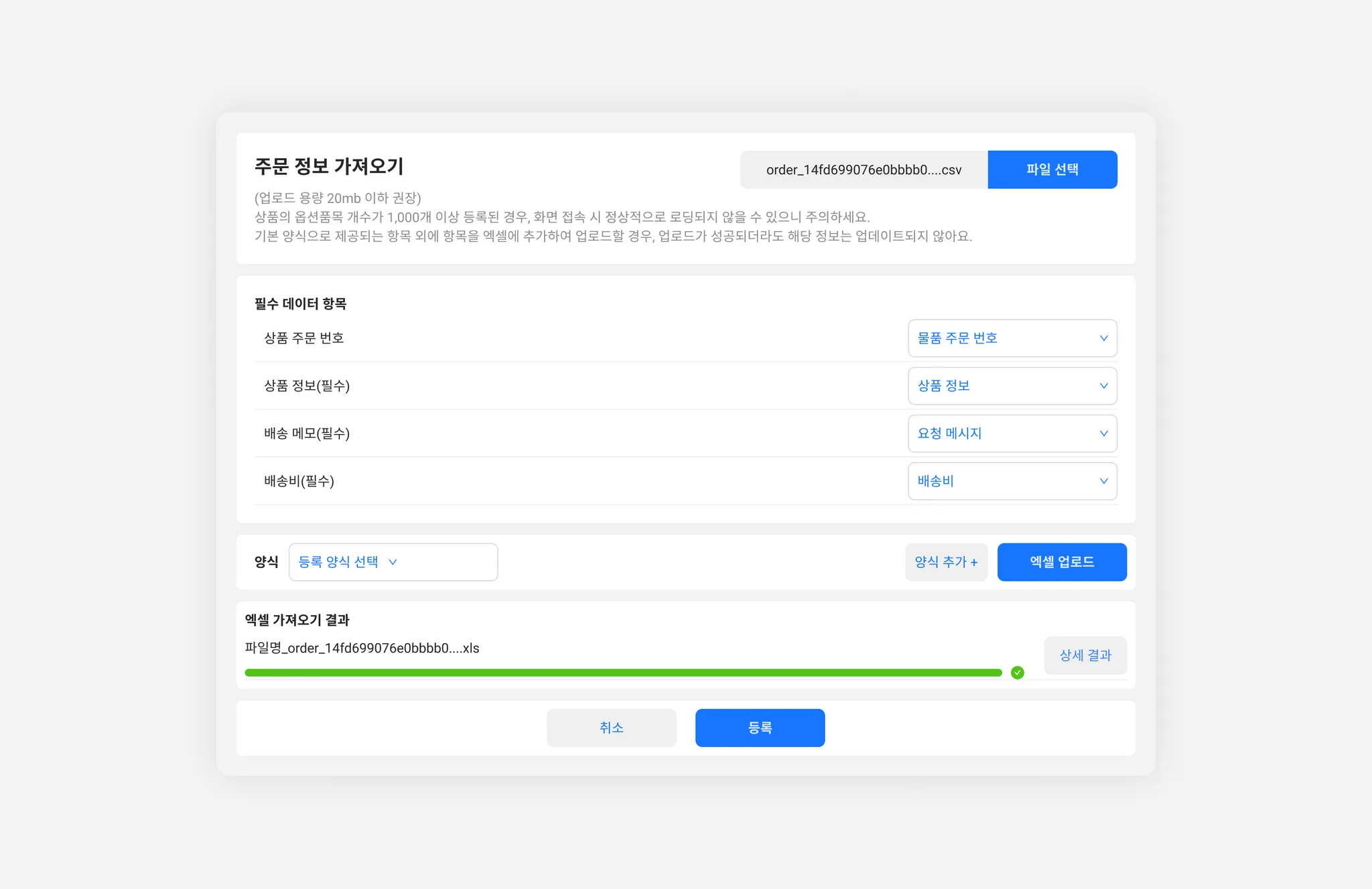
Task: Click the 파일명_order xls result text
Action: 362,648
